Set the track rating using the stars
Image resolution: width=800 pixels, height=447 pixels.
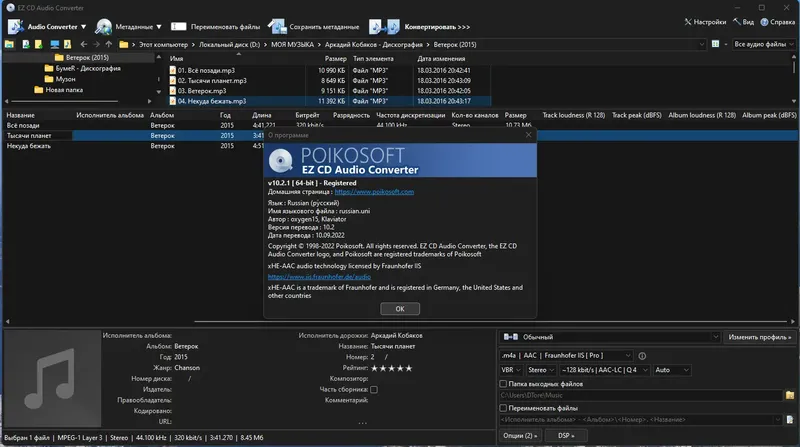392,368
